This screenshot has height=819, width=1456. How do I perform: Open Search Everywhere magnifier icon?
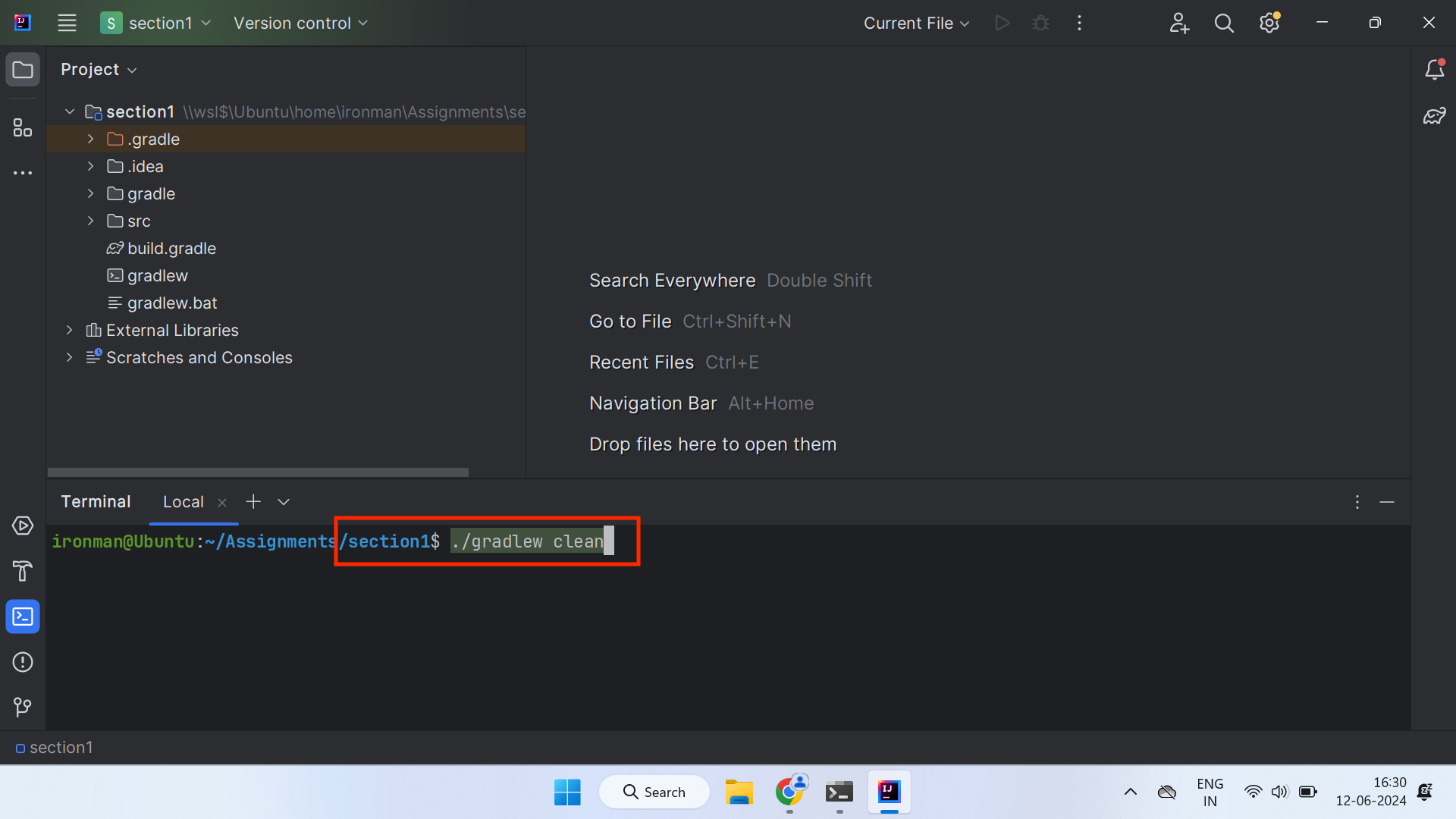click(1224, 23)
